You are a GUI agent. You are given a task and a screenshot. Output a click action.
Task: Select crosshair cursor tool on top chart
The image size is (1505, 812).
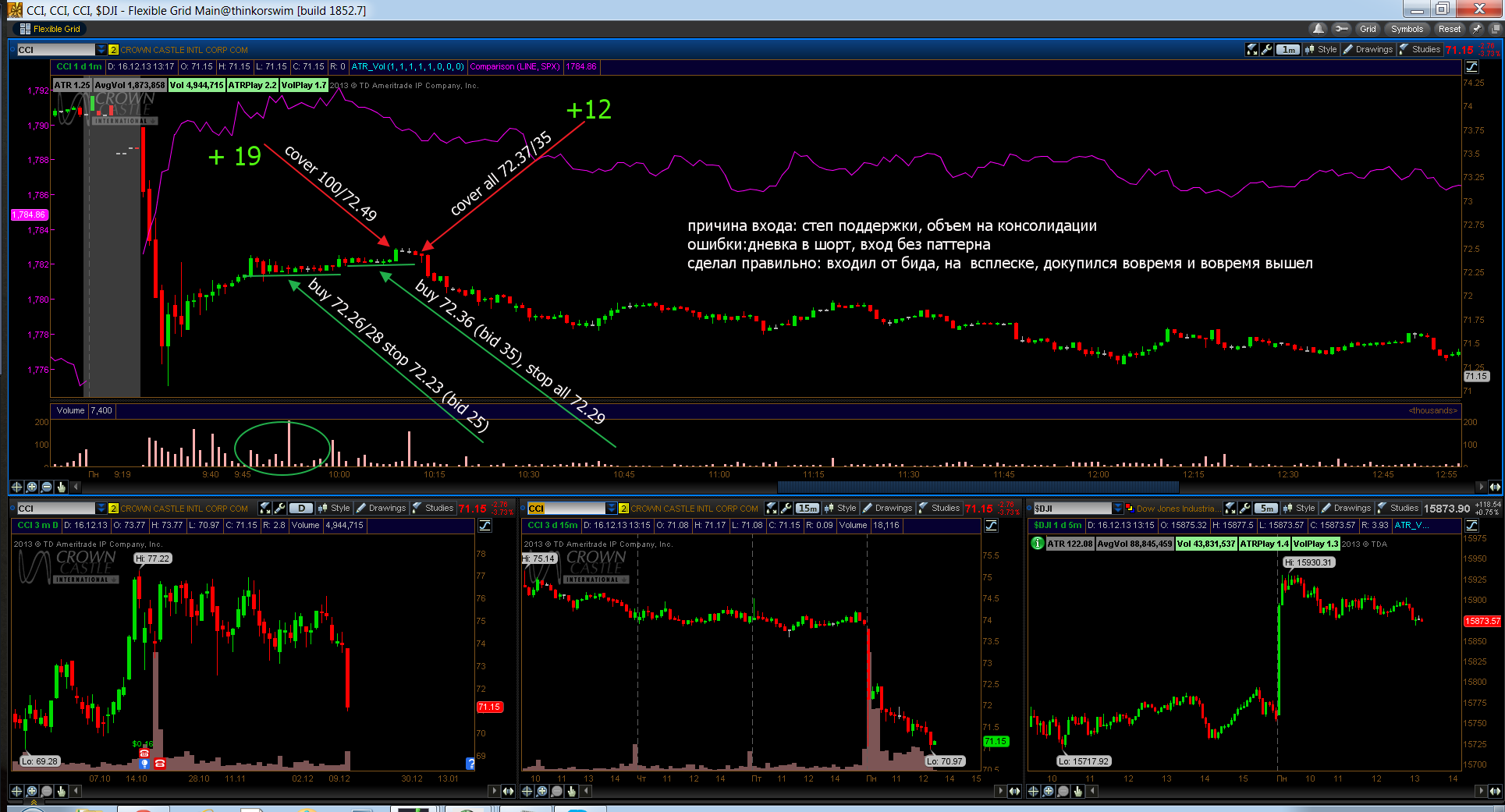pos(16,487)
